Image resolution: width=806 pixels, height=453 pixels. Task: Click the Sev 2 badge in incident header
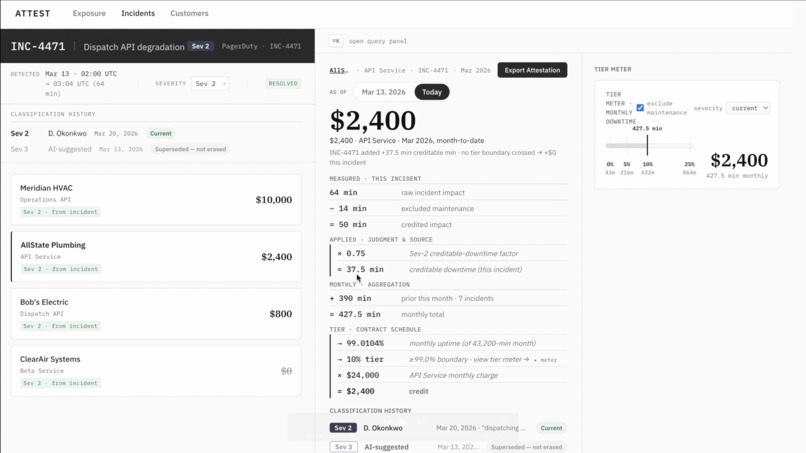point(200,46)
